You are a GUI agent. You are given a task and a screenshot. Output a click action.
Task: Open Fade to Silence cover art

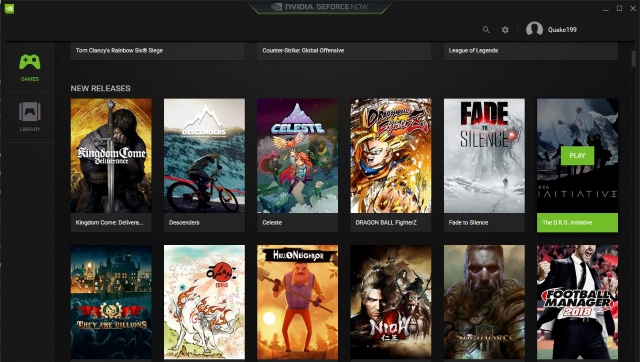pyautogui.click(x=484, y=155)
